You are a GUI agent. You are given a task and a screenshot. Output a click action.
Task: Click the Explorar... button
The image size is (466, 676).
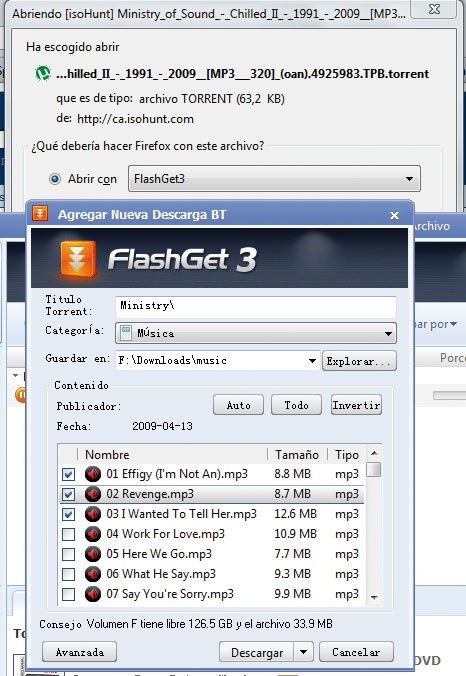[x=359, y=361]
